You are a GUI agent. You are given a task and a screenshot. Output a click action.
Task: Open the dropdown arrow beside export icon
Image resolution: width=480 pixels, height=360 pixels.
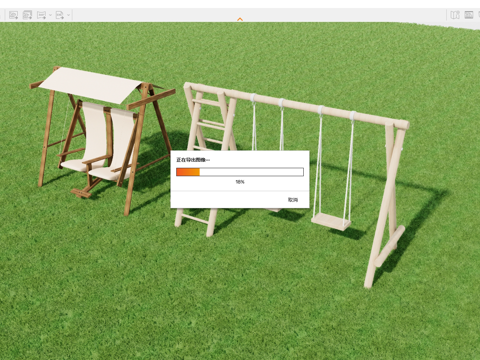click(68, 15)
